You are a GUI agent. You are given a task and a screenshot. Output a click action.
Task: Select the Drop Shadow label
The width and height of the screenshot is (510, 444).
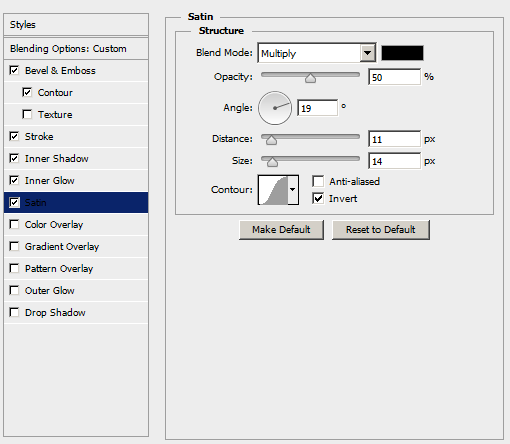click(x=55, y=313)
